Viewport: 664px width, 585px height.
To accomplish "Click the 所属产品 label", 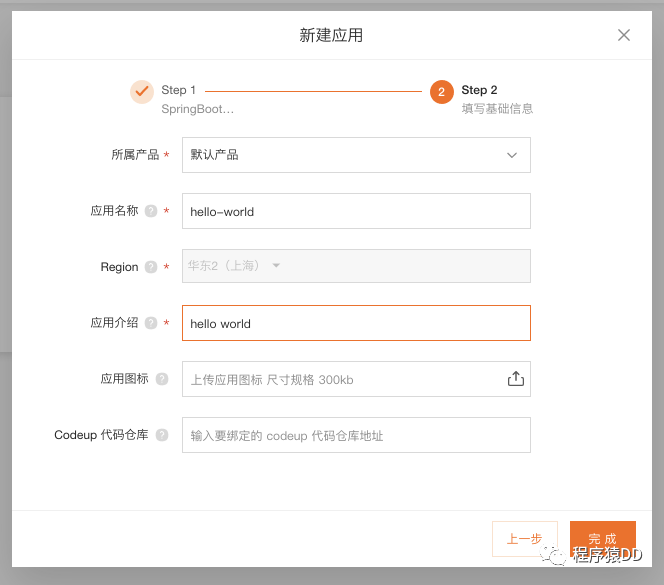I will click(x=135, y=155).
